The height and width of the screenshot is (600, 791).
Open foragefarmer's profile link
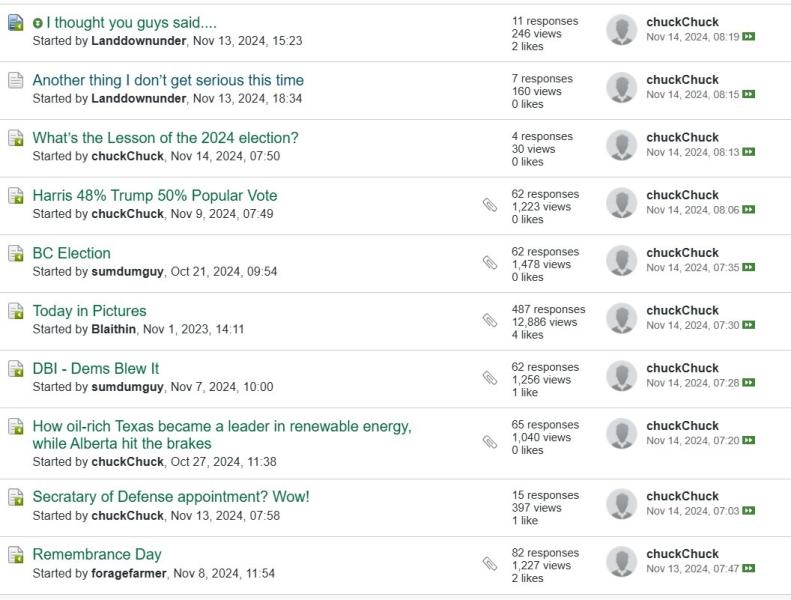(x=128, y=573)
